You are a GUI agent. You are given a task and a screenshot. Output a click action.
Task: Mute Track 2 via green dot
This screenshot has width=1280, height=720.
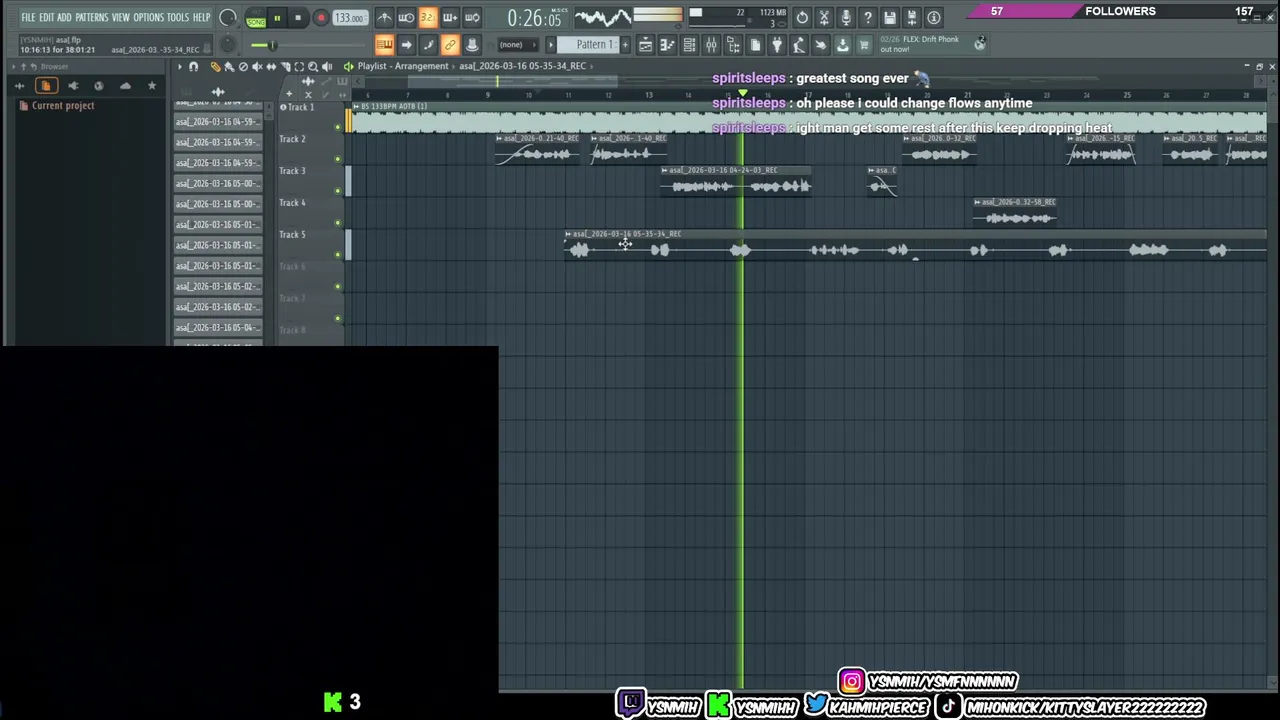coord(337,159)
